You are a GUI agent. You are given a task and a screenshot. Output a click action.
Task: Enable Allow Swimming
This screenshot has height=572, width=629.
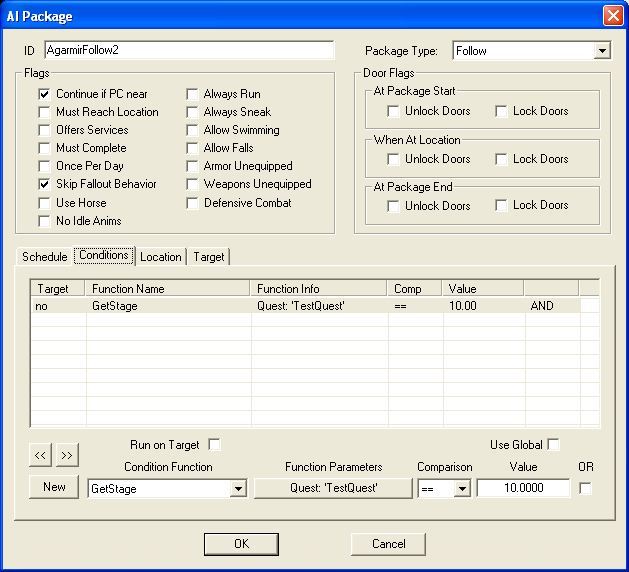pyautogui.click(x=192, y=130)
